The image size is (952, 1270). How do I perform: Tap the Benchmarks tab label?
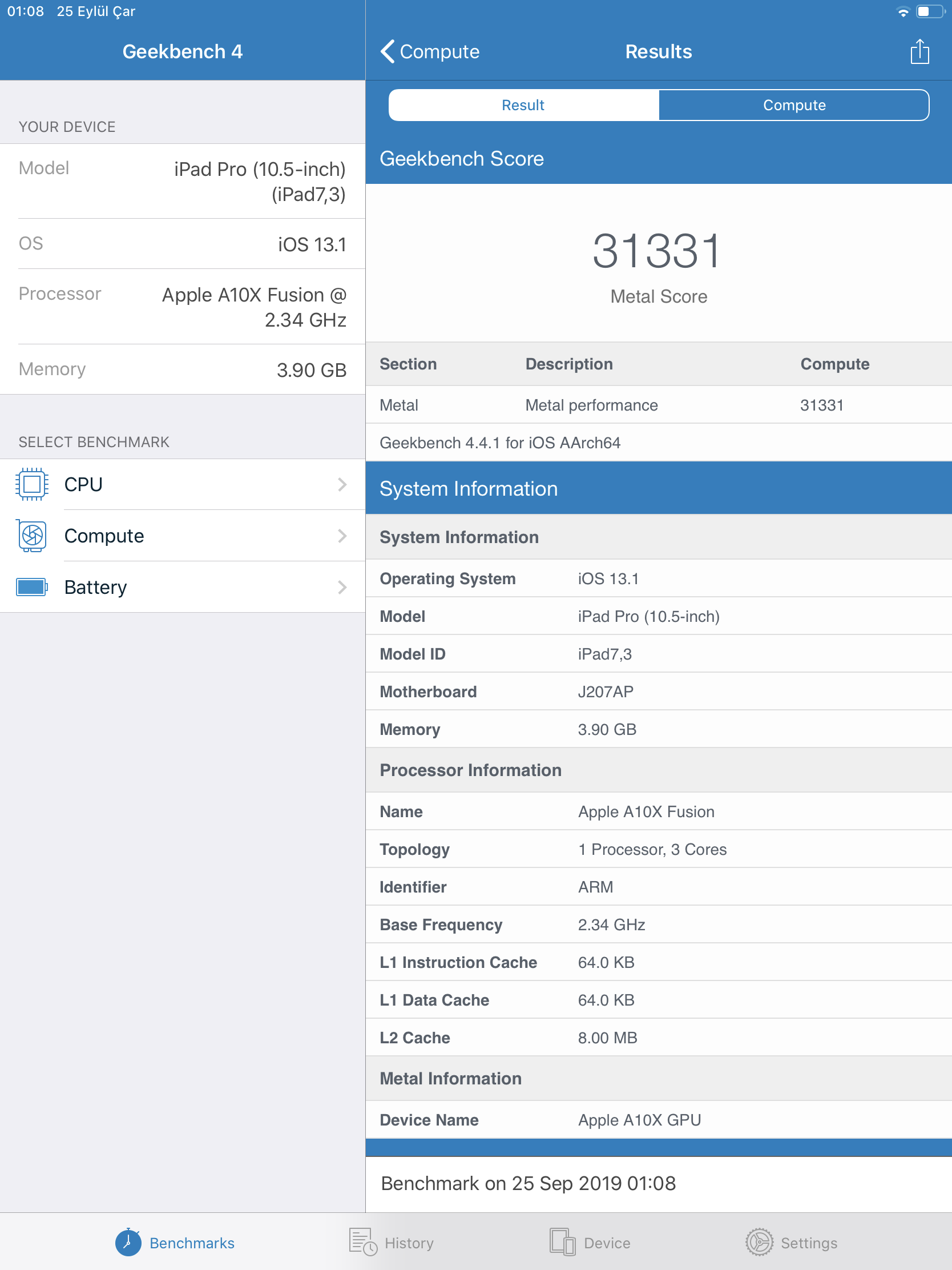click(192, 1243)
